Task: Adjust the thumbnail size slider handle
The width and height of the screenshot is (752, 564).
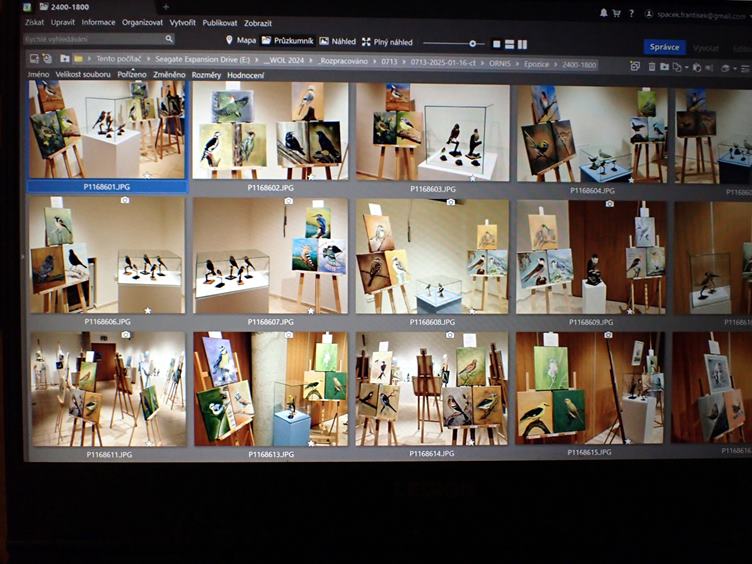Action: (472, 44)
